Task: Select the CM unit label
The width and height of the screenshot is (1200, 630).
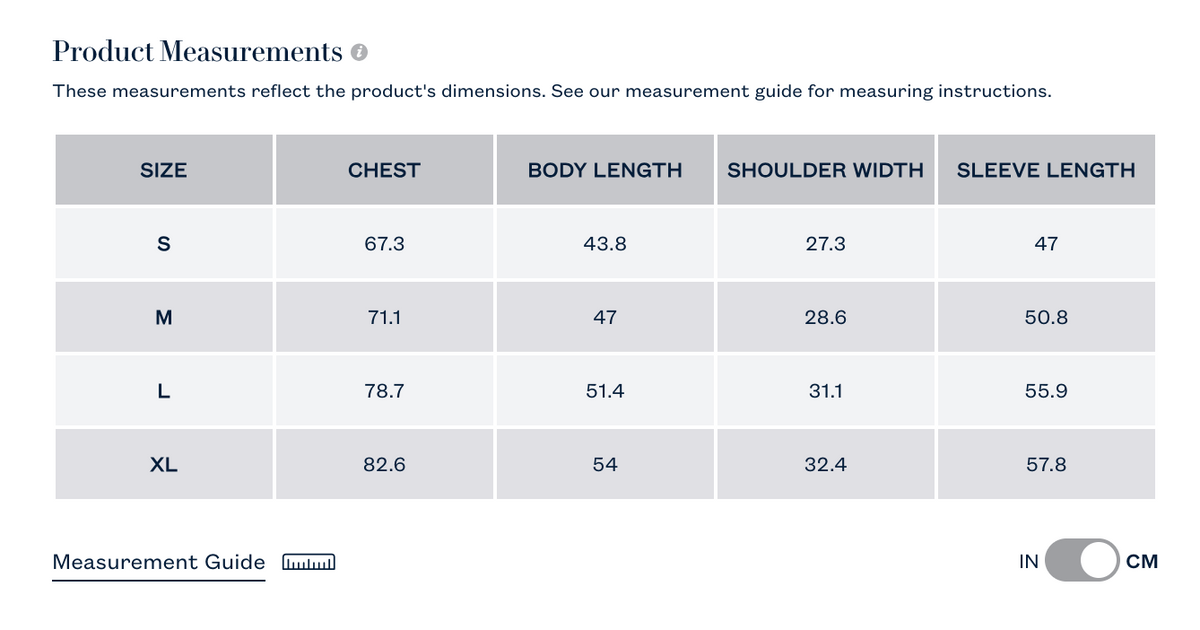Action: click(x=1142, y=562)
